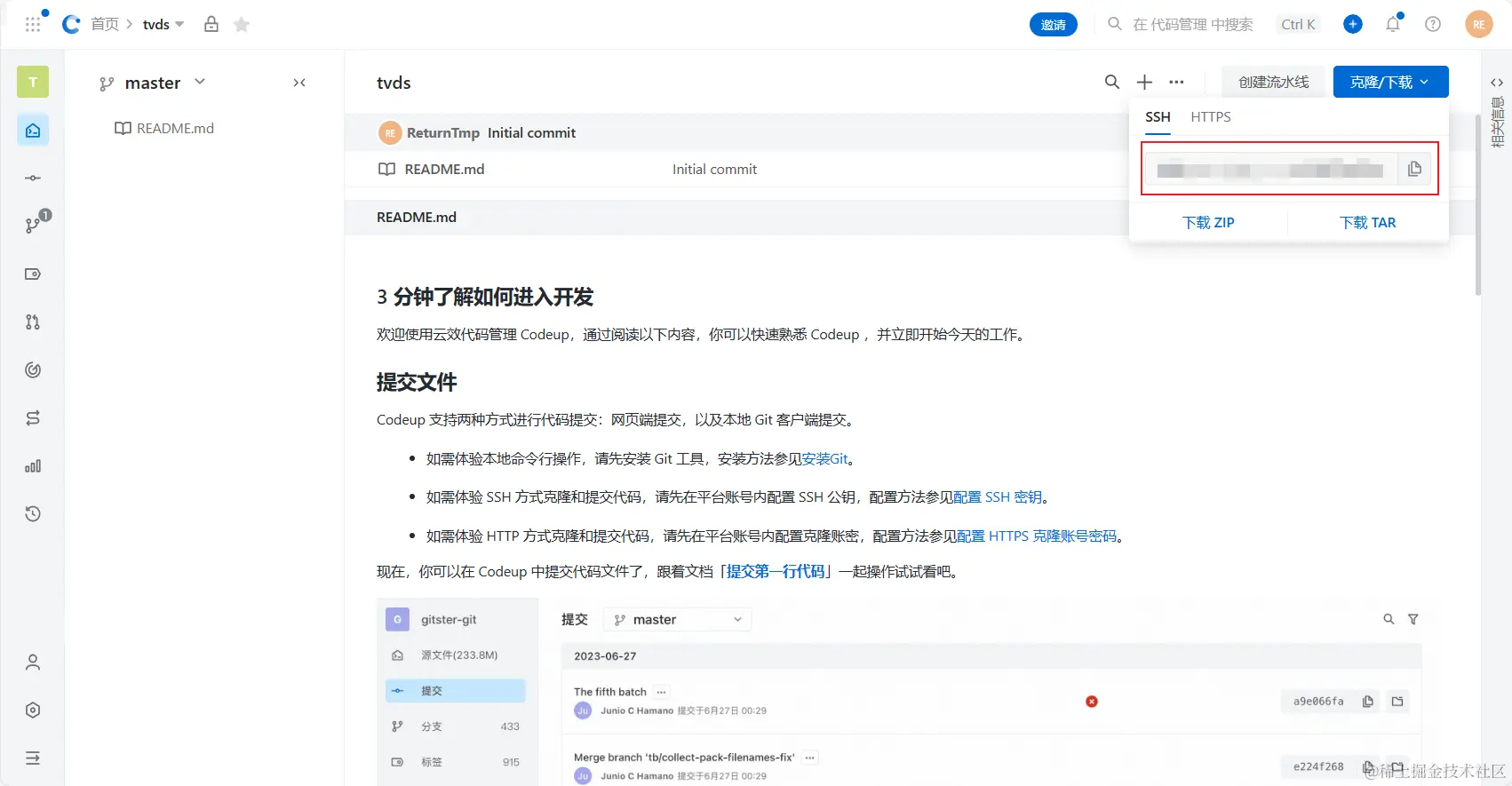
Task: Toggle the clone/download dropdown button
Action: pos(1390,82)
